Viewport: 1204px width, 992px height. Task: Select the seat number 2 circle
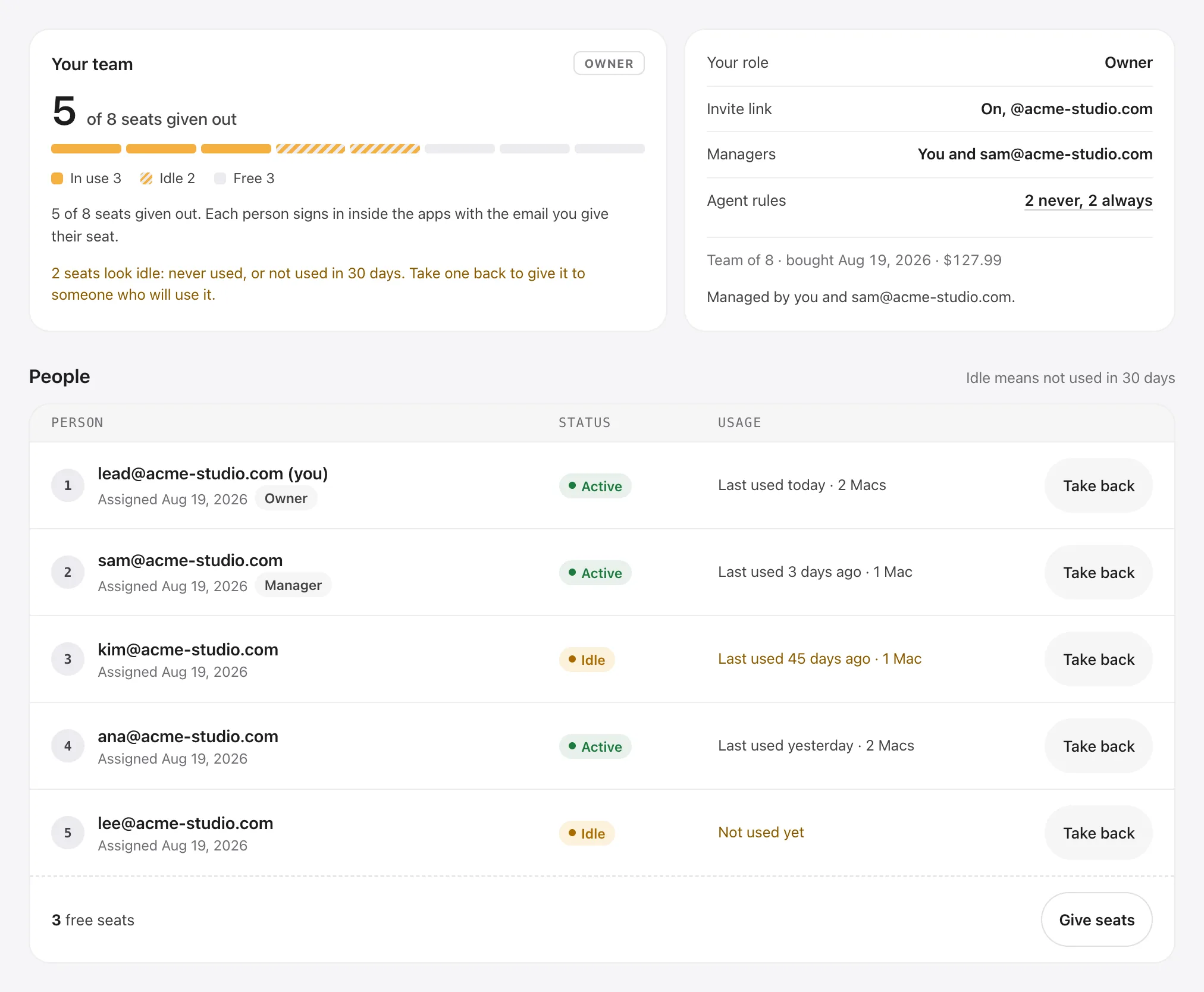click(x=68, y=572)
